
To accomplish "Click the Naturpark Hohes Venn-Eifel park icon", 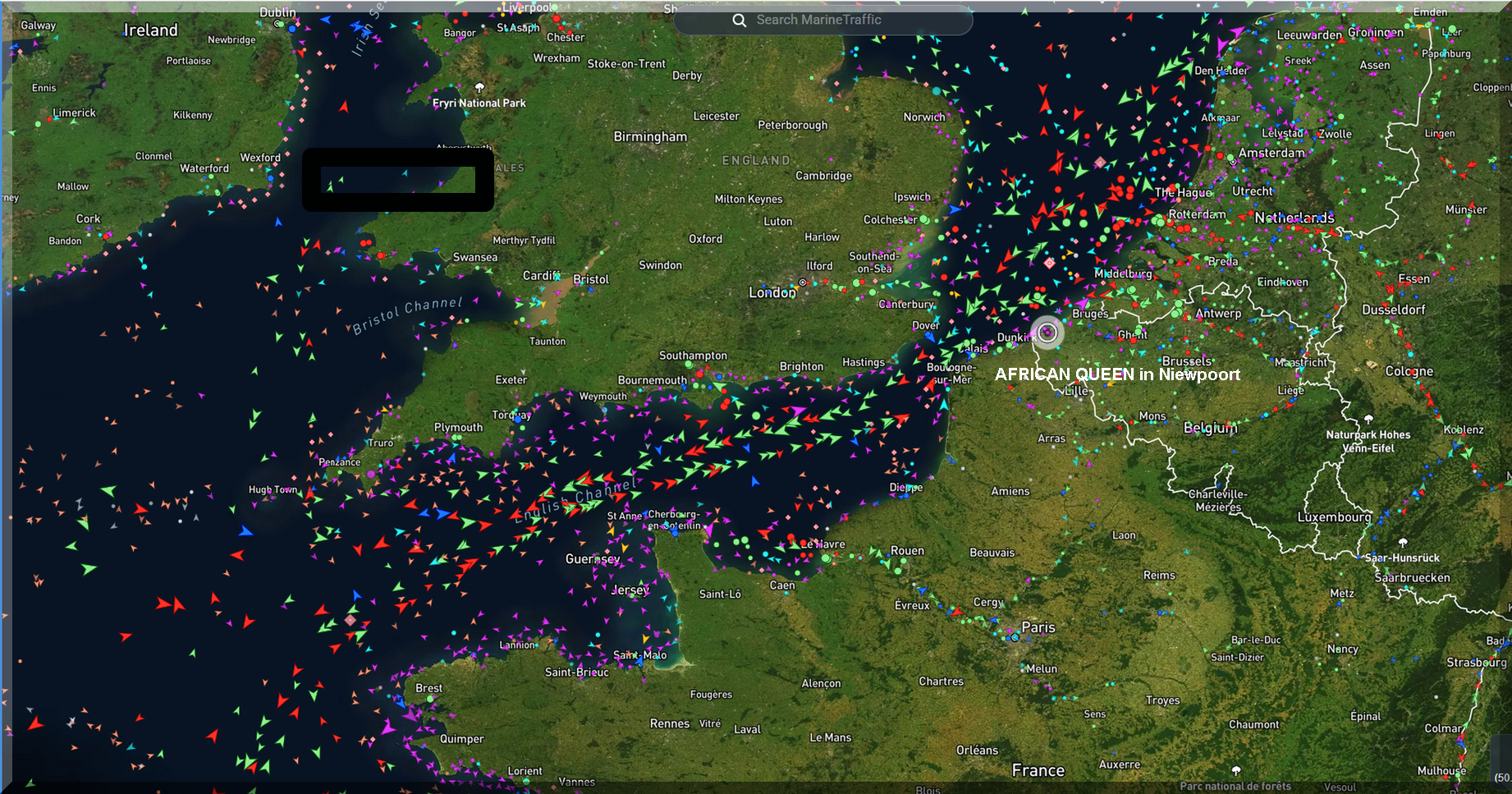I will tap(1368, 420).
